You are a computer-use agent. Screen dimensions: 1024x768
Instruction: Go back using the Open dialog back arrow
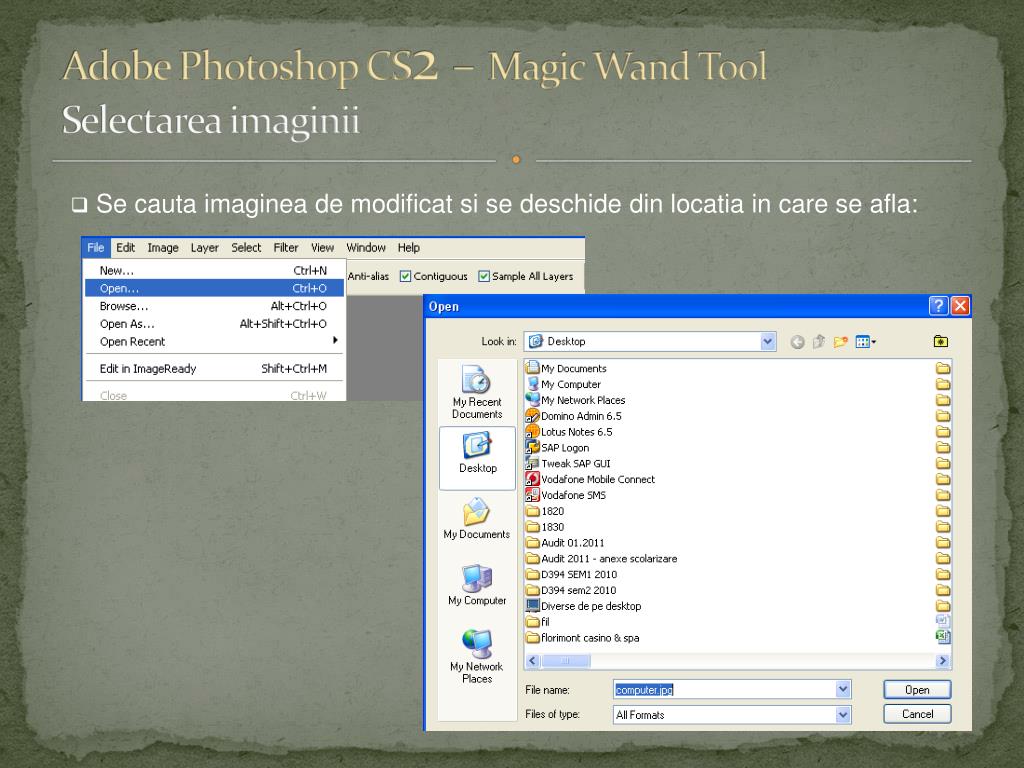point(797,342)
